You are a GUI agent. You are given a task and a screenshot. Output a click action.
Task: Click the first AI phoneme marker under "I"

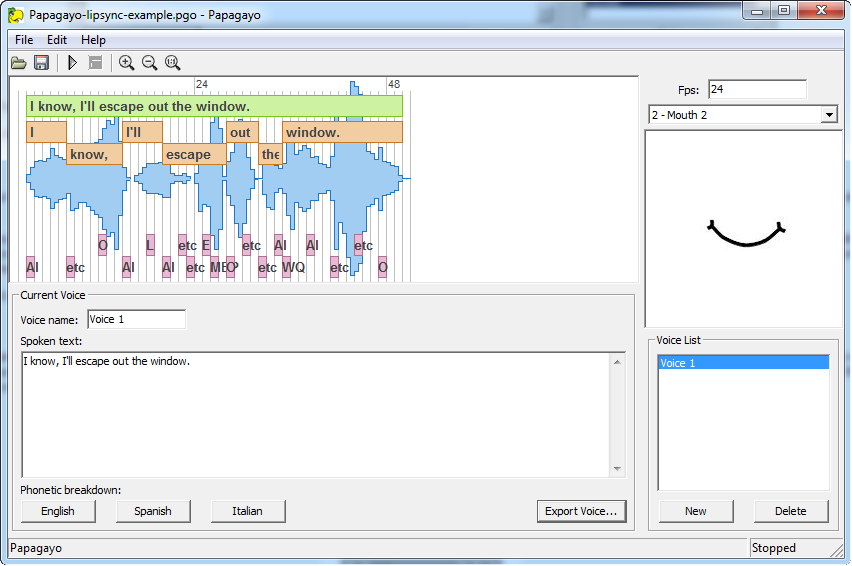coord(31,267)
